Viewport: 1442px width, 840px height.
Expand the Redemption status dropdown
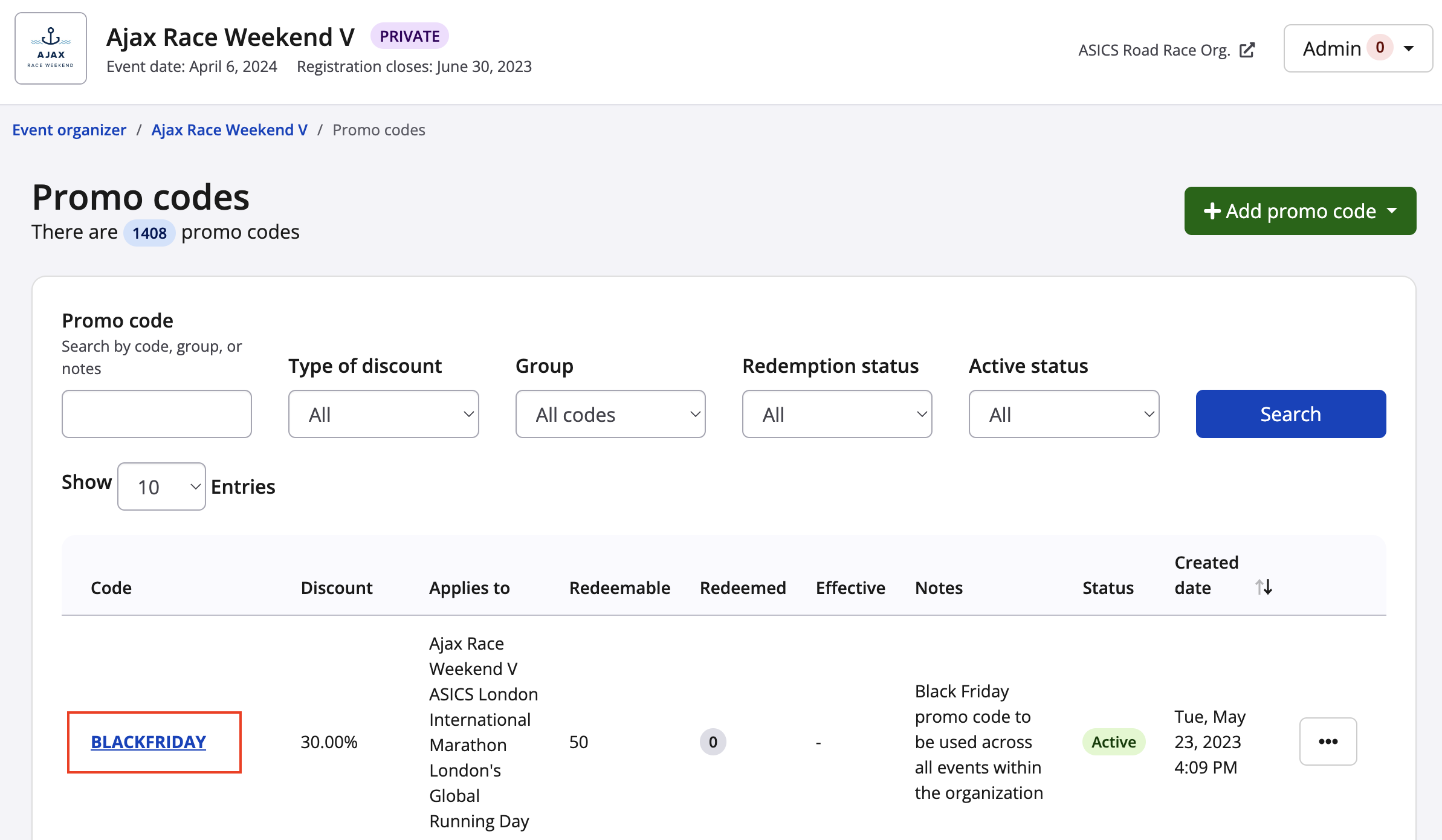click(x=836, y=413)
